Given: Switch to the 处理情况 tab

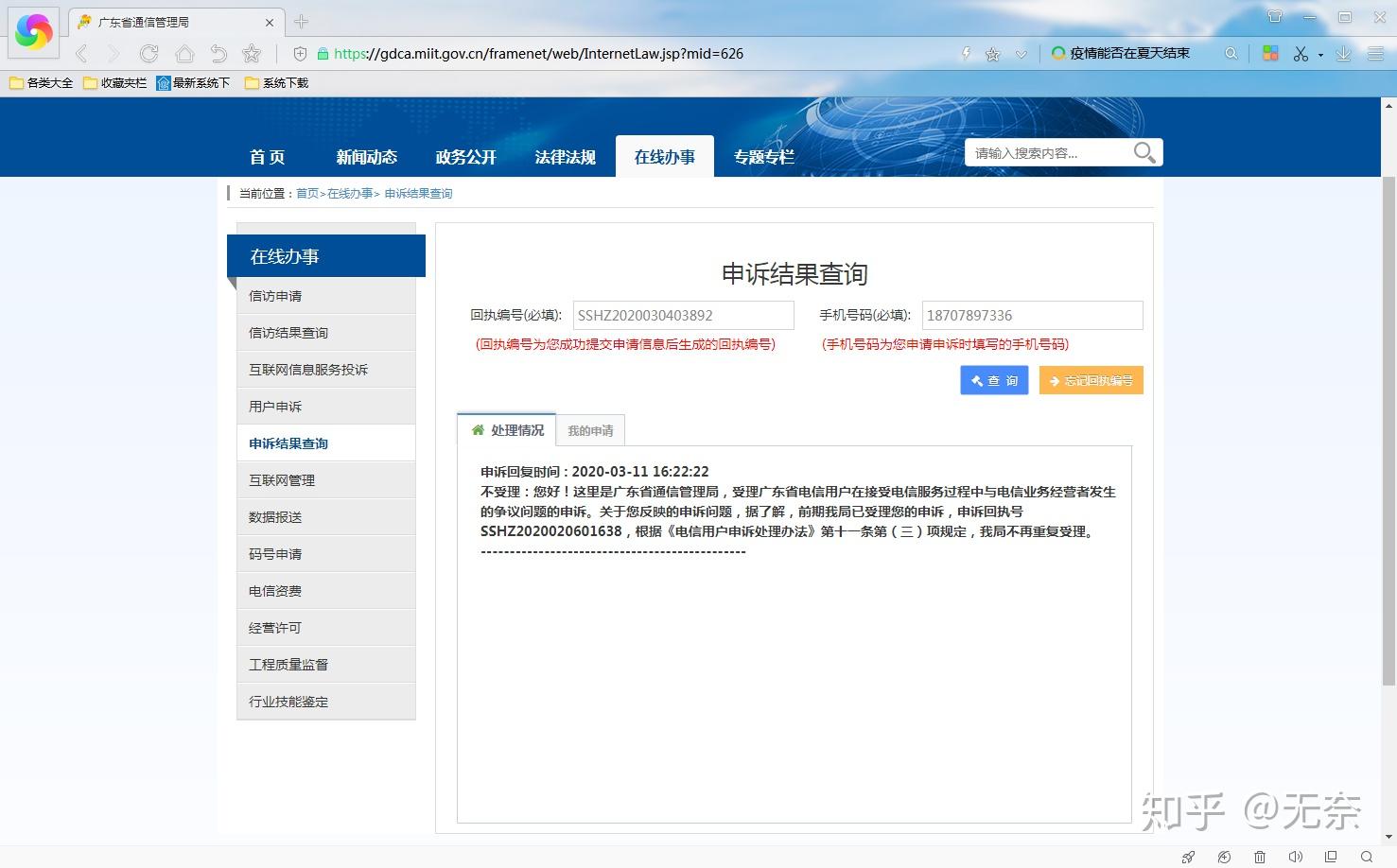Looking at the screenshot, I should 507,430.
